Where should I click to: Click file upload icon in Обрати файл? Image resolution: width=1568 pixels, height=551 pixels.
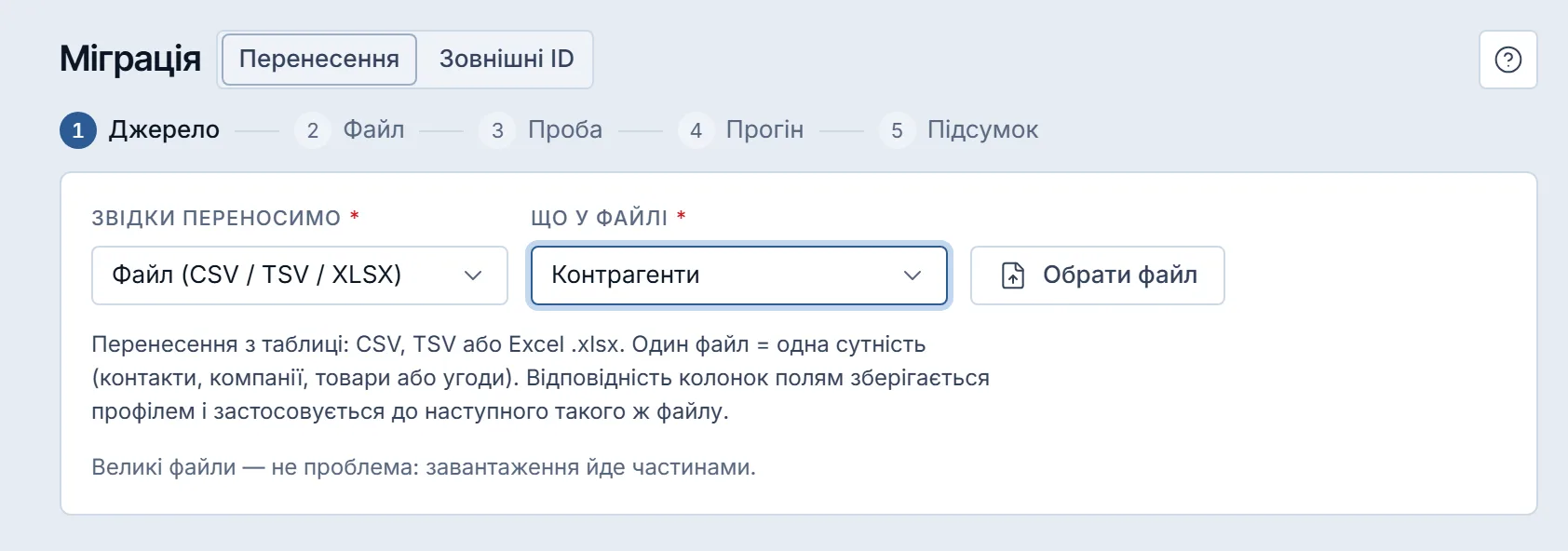point(1012,275)
